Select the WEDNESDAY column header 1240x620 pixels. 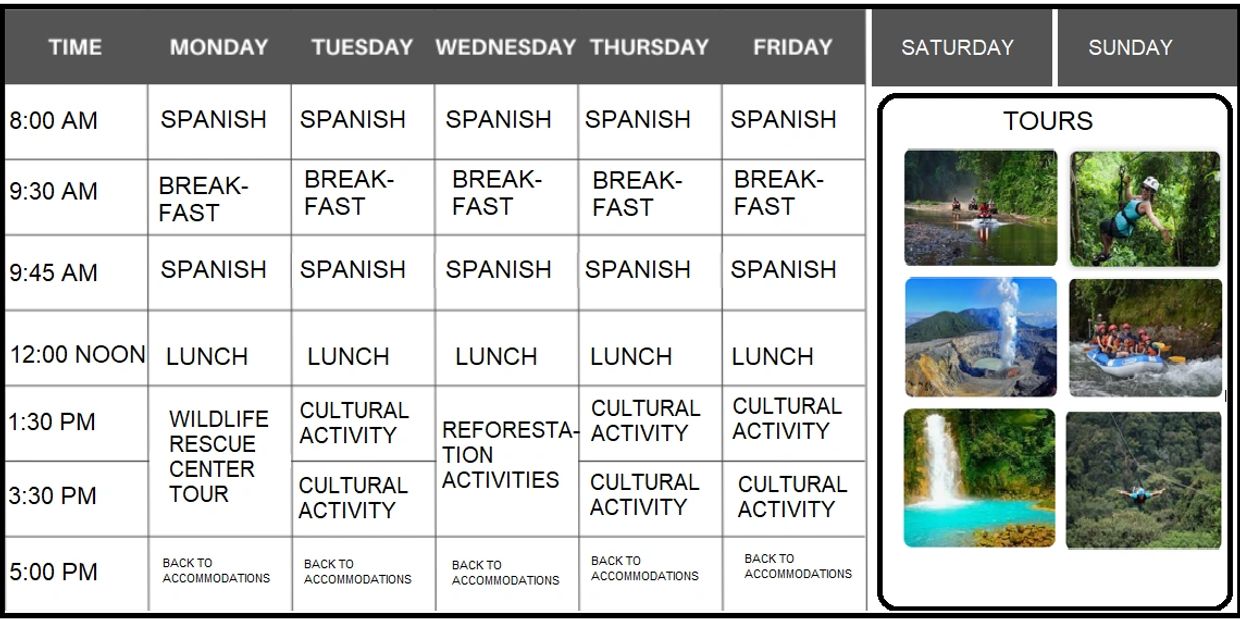tap(505, 47)
